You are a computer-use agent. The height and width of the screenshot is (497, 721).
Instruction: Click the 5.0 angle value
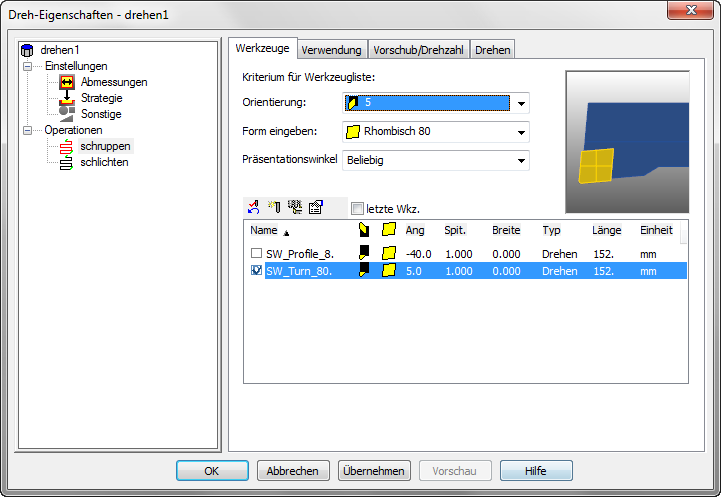tap(413, 271)
